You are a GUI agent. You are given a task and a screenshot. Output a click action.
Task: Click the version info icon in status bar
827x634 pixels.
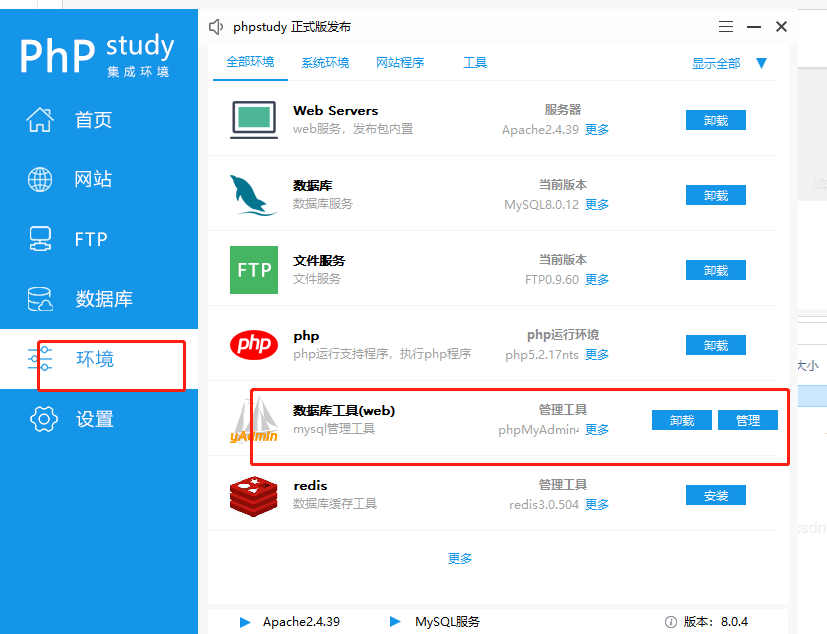[671, 622]
